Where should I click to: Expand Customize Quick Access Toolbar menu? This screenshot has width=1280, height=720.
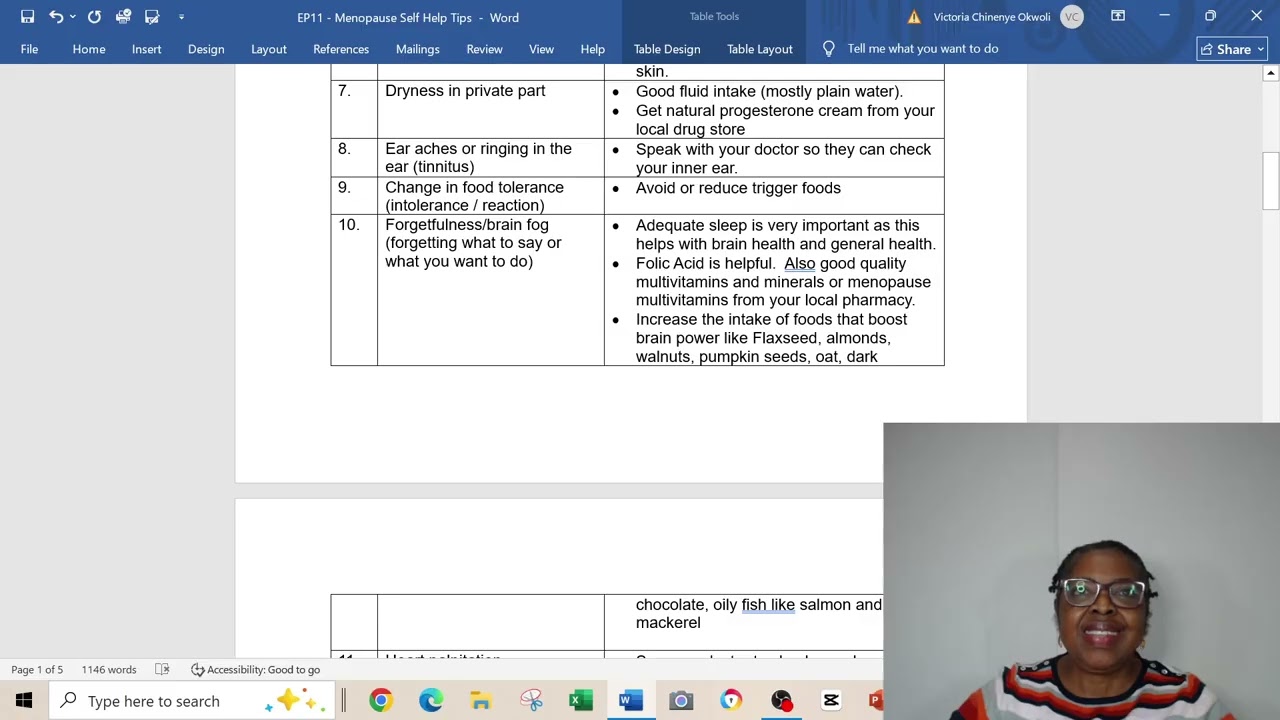click(x=181, y=17)
